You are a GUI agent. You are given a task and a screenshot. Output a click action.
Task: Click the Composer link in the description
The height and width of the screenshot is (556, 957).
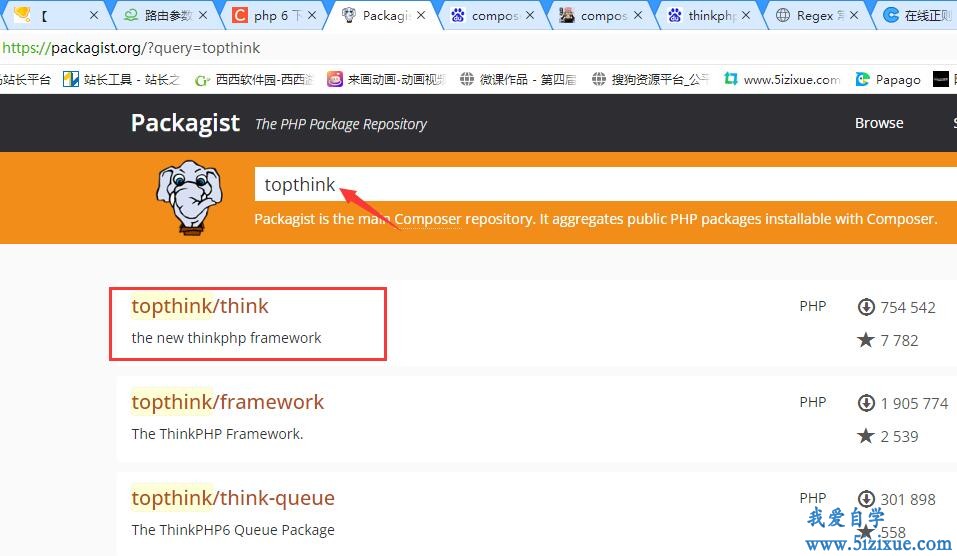(427, 218)
